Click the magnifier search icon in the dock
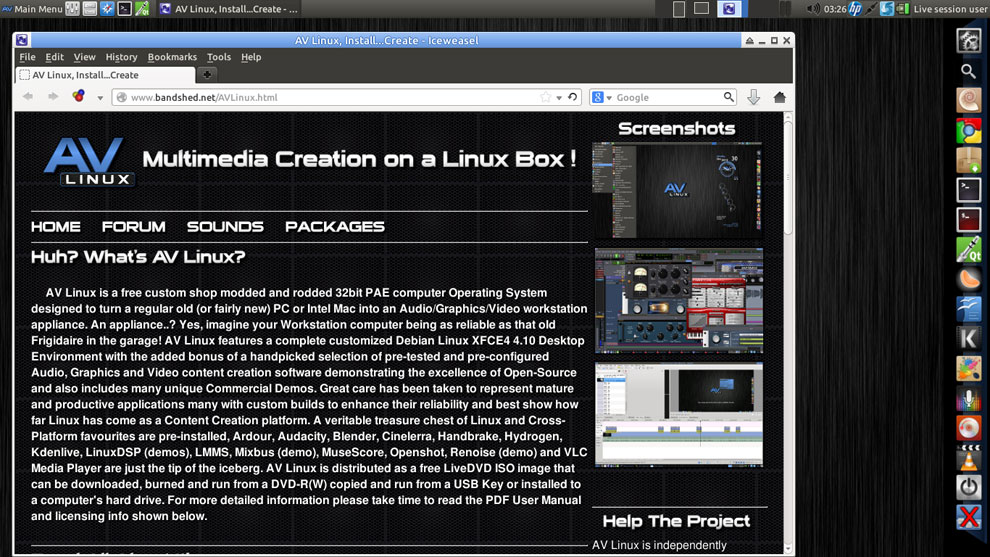The image size is (990, 557). pyautogui.click(x=969, y=71)
